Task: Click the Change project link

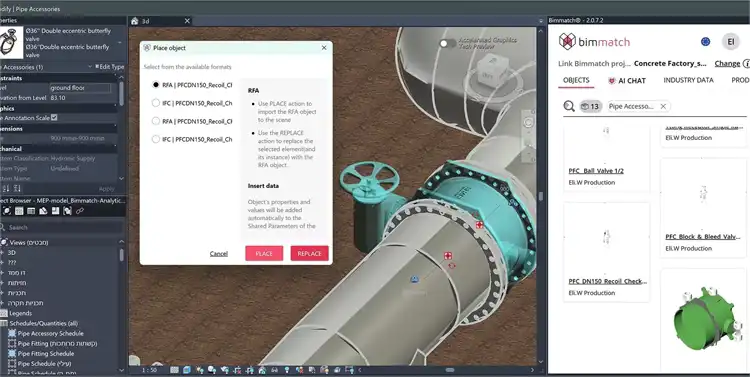Action: (727, 64)
